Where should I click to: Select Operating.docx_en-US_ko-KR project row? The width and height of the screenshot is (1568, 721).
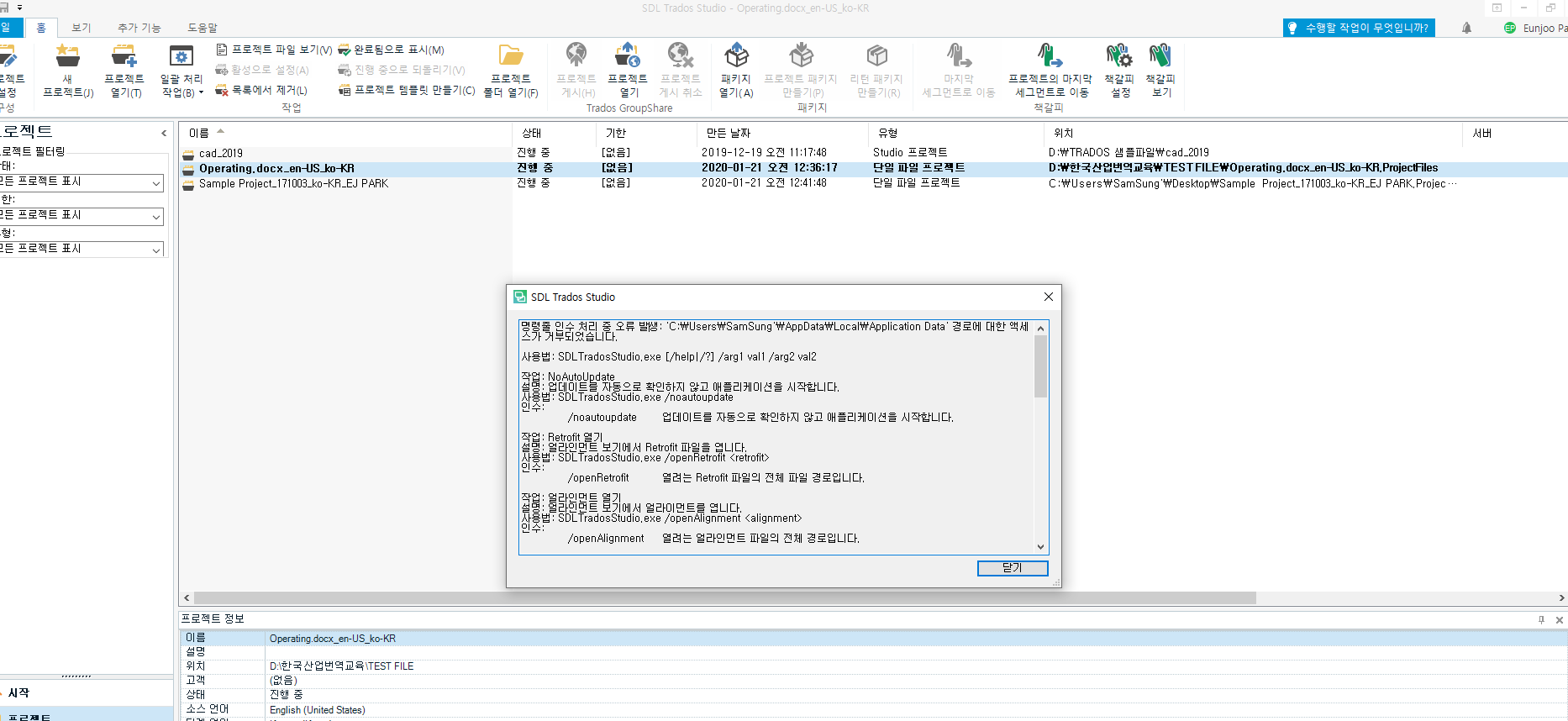874,168
